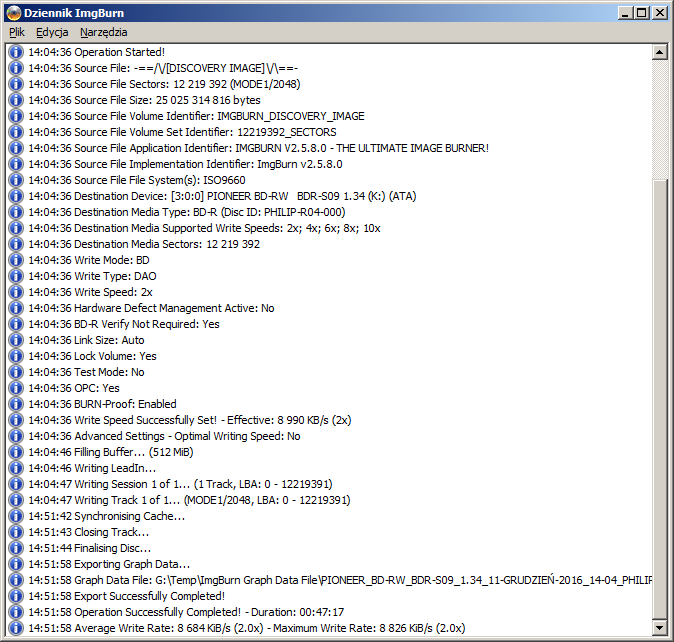Image resolution: width=674 pixels, height=642 pixels.
Task: Click info icon beside Write Speed: 2x
Action: [15, 292]
